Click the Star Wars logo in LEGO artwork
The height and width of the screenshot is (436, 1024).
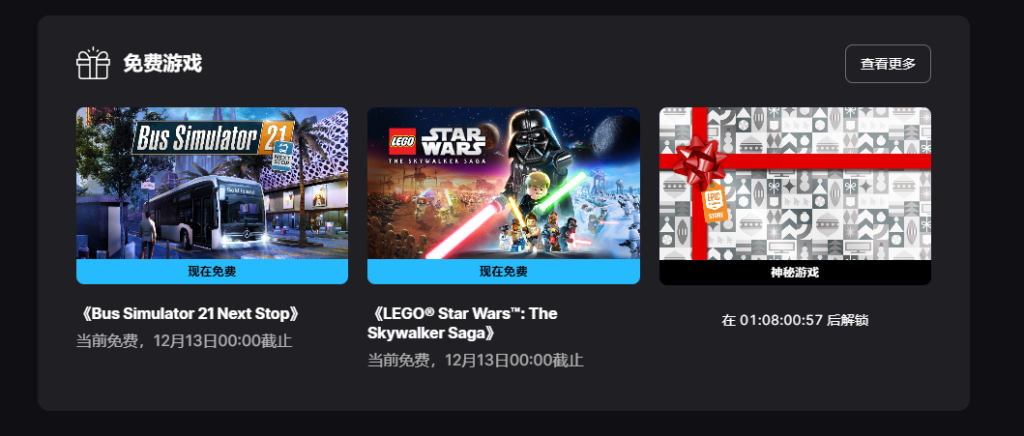tap(453, 140)
